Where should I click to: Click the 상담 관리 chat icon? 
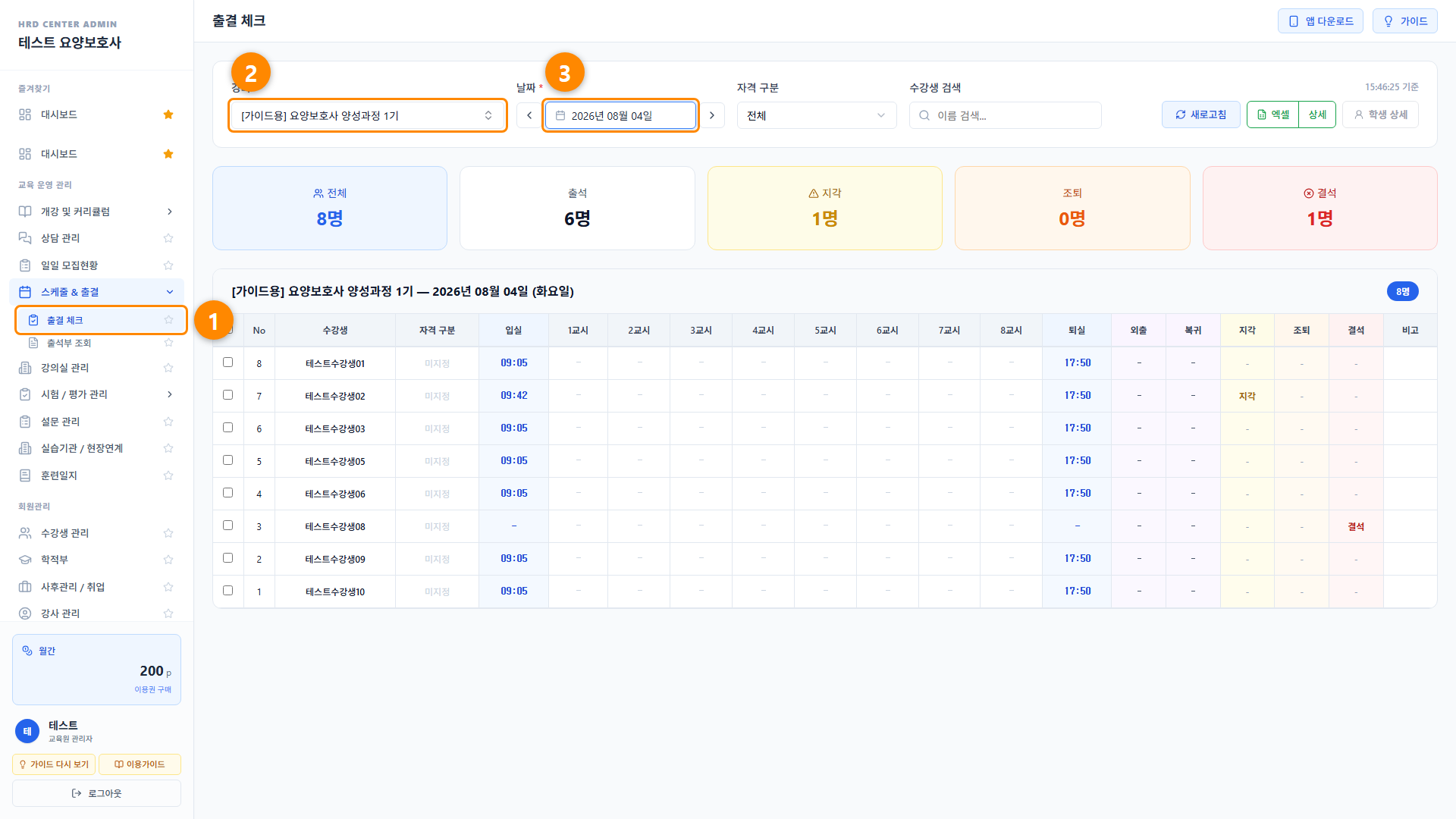(x=25, y=238)
